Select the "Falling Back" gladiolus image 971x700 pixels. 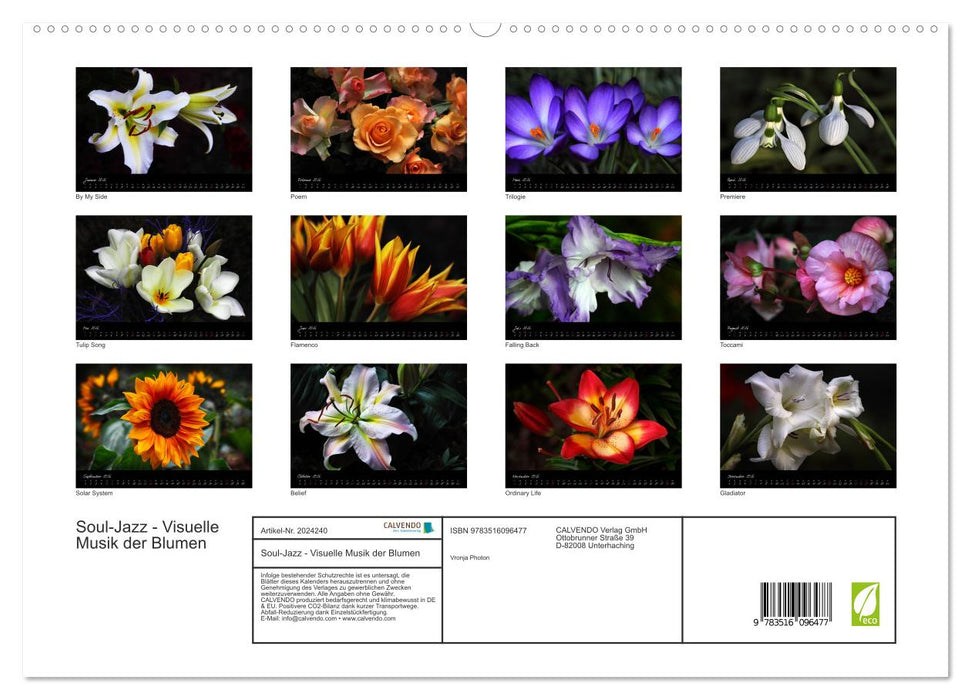[592, 276]
